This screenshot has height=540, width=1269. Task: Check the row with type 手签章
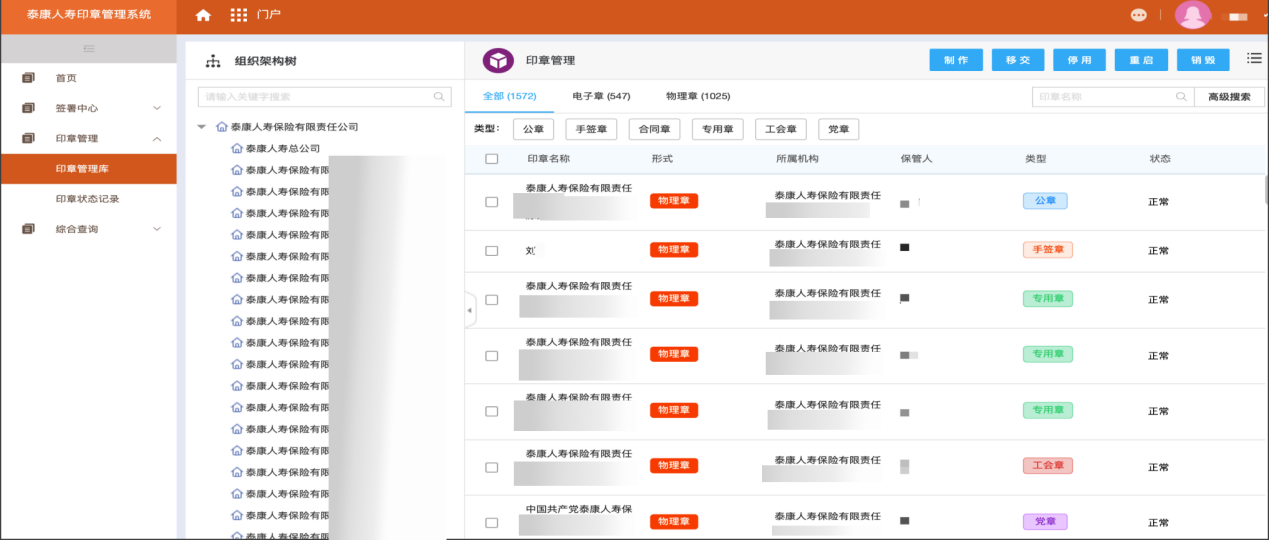pos(491,251)
